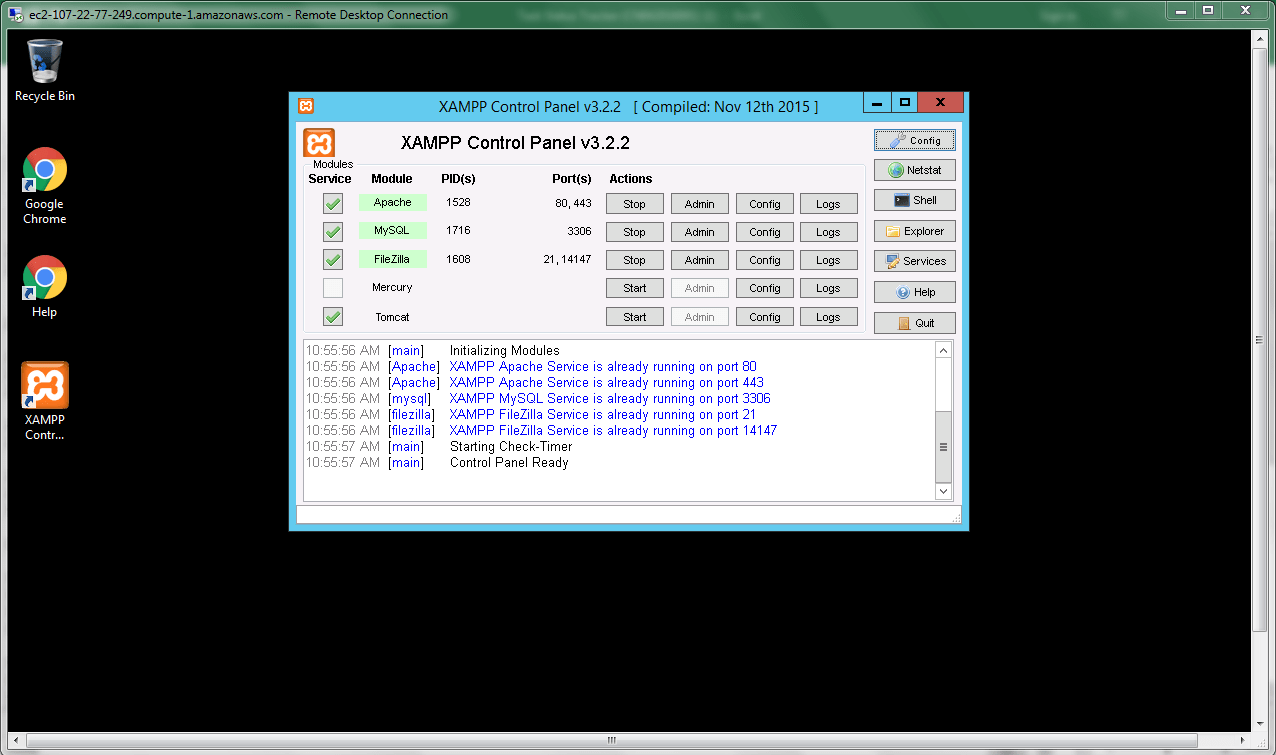
Task: Quit the XAMPP Control Panel
Action: pyautogui.click(x=914, y=323)
